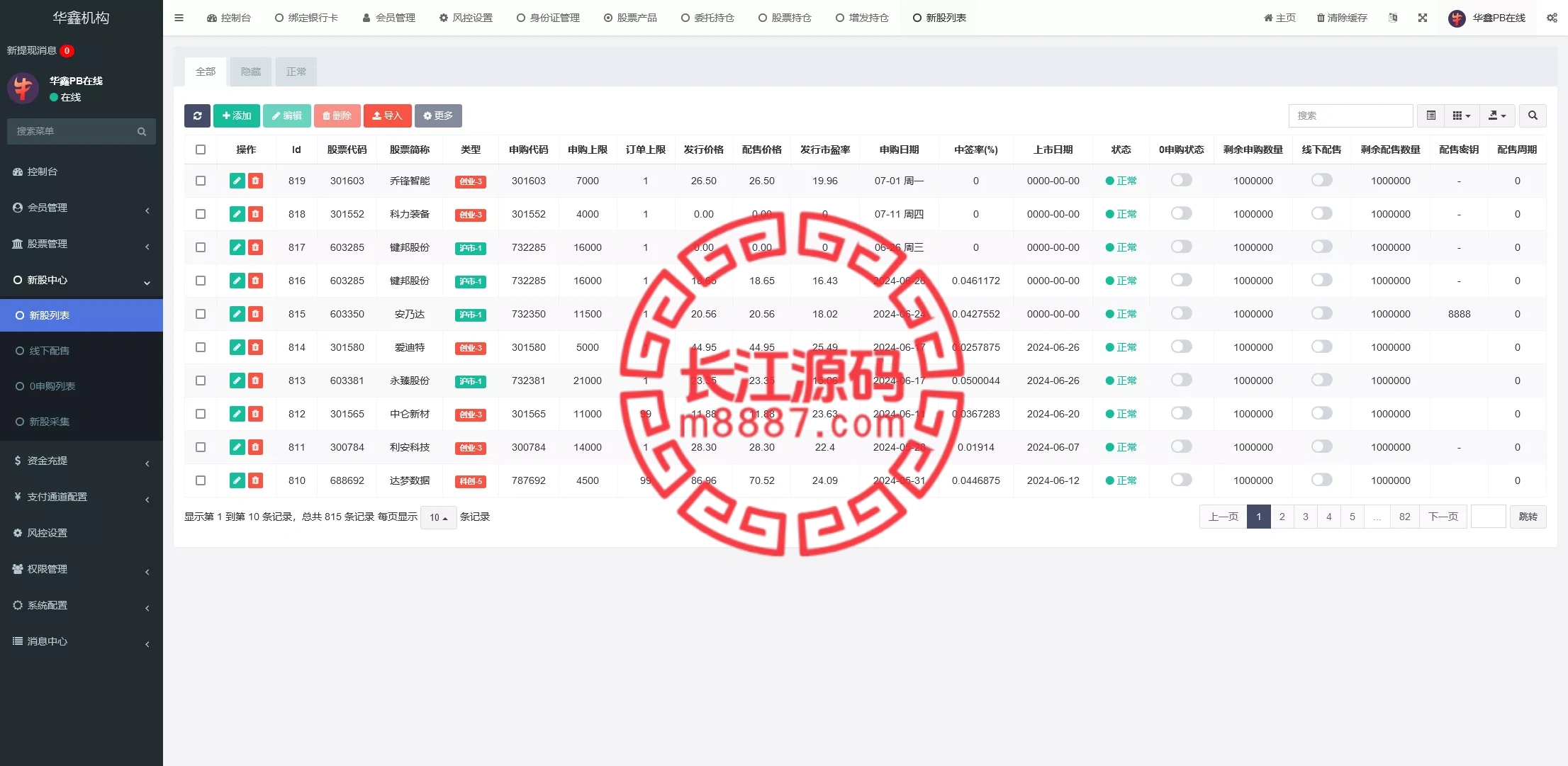Click 下一页 next page button

tap(1443, 517)
